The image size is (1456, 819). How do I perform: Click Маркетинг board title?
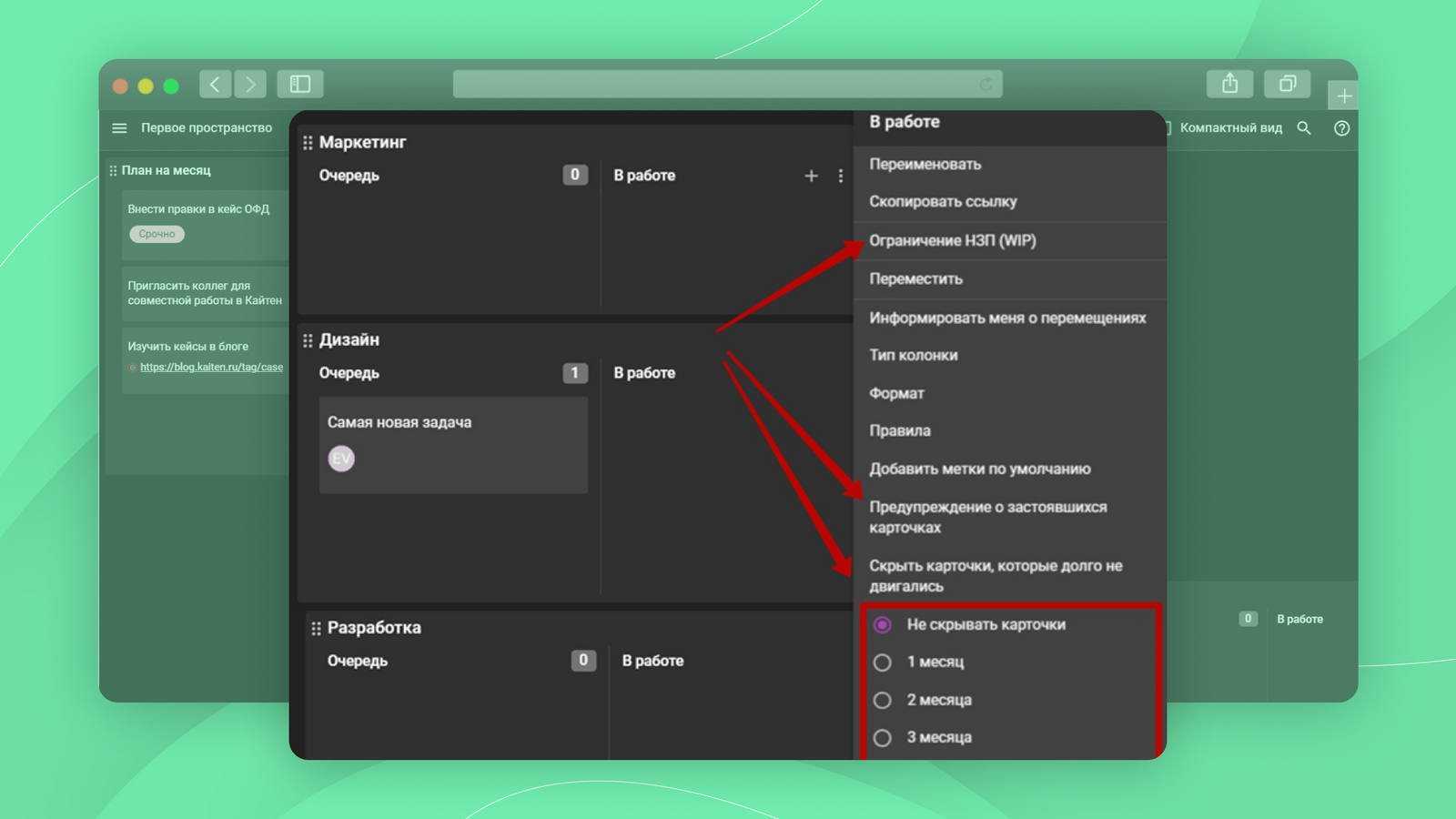[362, 143]
